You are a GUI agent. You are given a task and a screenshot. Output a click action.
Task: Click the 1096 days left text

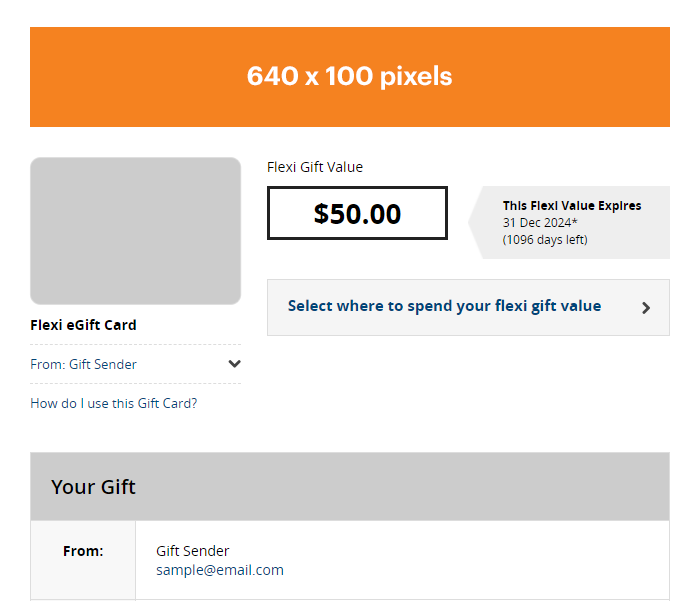pyautogui.click(x=545, y=240)
